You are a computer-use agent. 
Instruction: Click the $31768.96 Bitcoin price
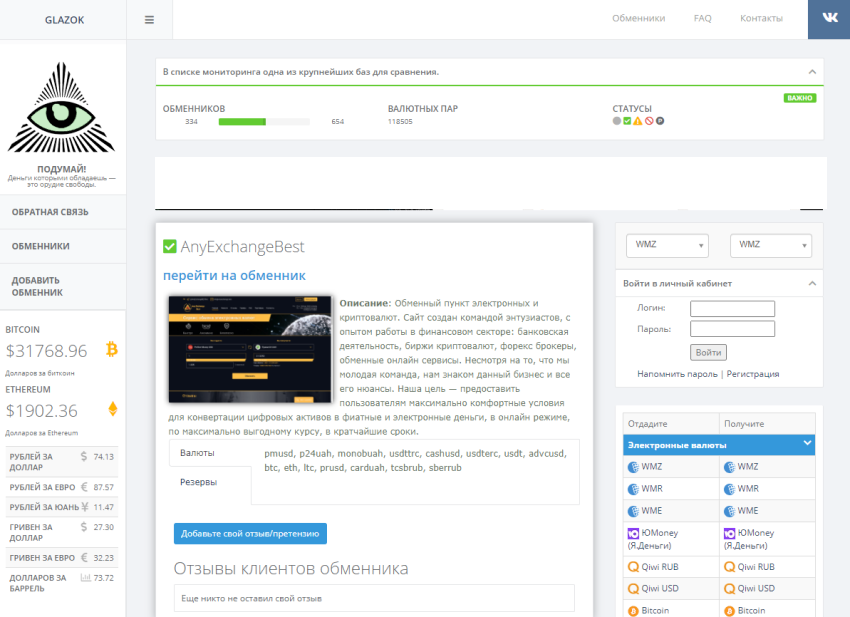click(x=46, y=351)
